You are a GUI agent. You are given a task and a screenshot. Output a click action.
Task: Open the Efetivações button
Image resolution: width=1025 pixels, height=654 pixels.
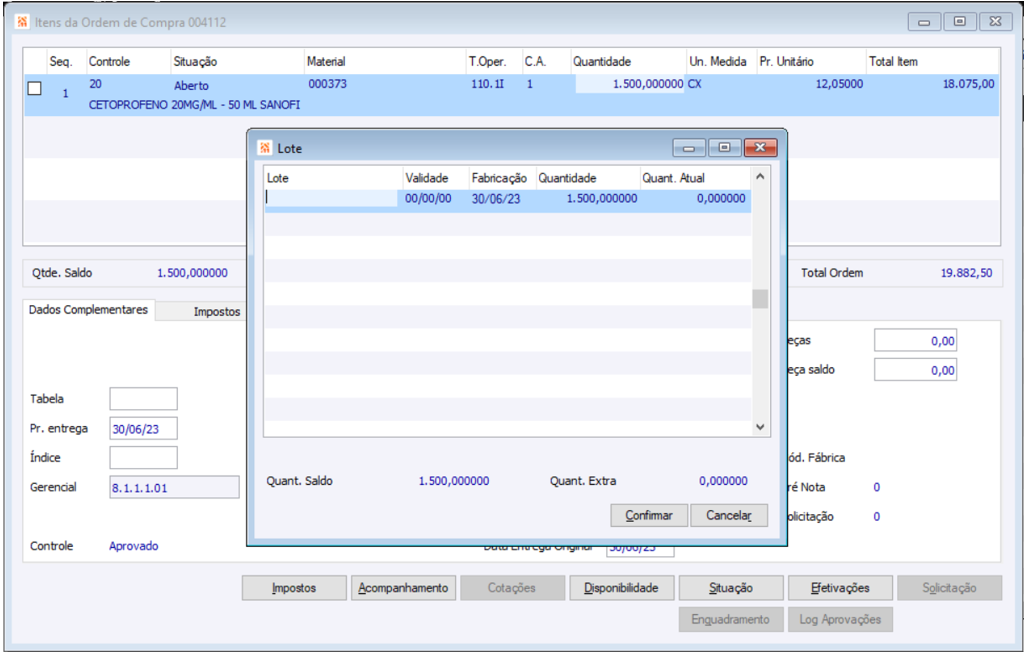tap(840, 588)
